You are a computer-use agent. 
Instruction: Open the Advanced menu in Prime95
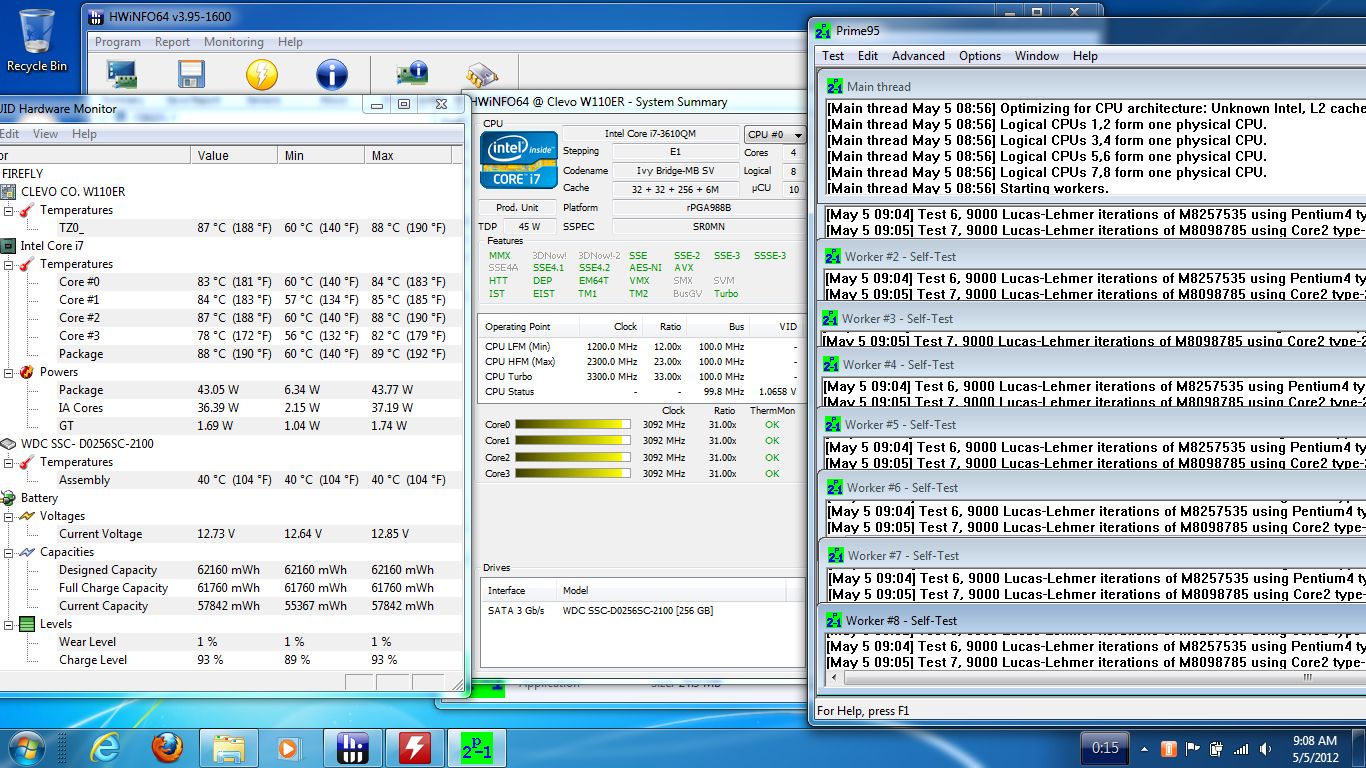tap(918, 56)
